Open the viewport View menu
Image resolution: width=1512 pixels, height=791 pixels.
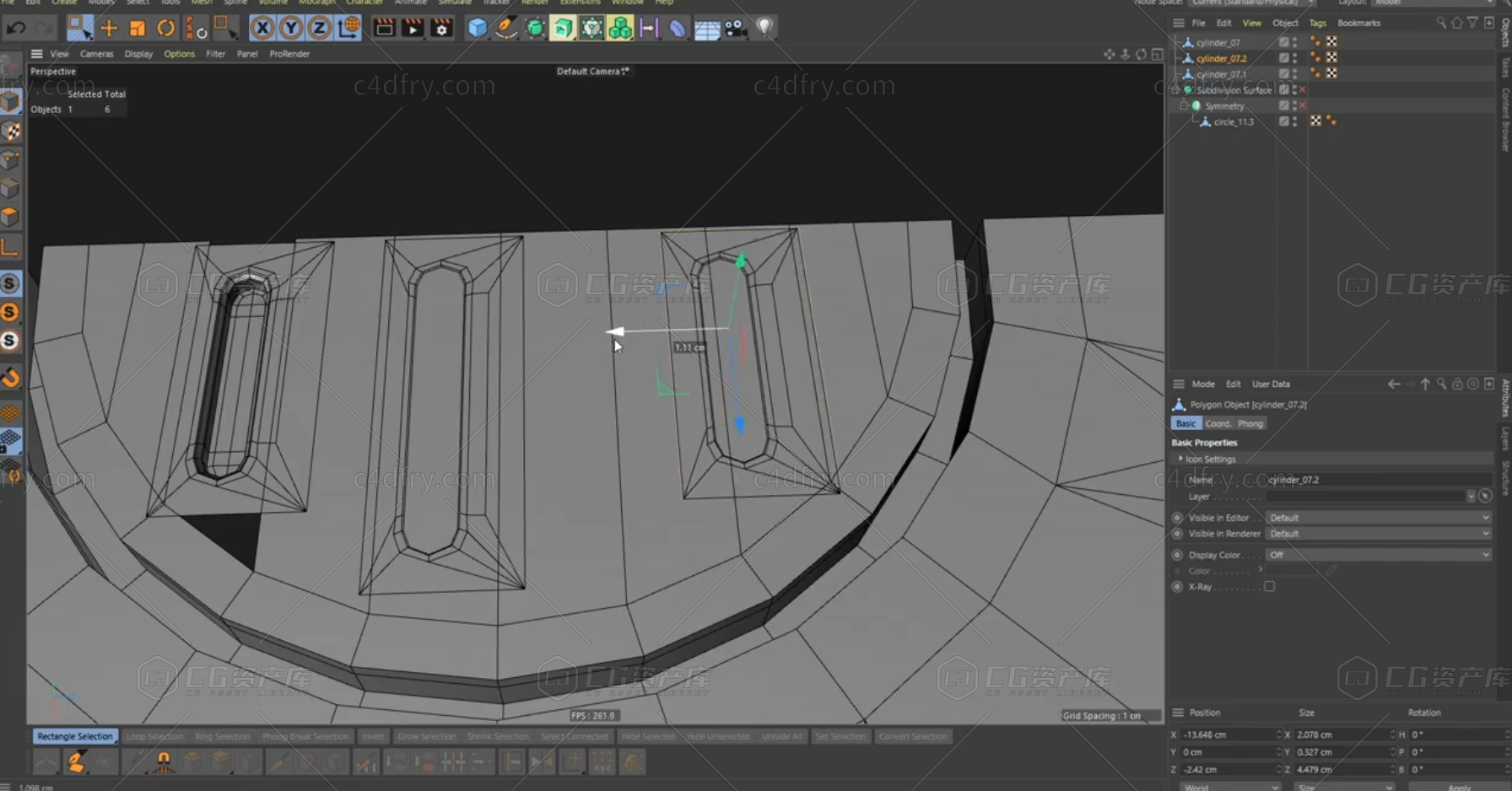[x=59, y=54]
